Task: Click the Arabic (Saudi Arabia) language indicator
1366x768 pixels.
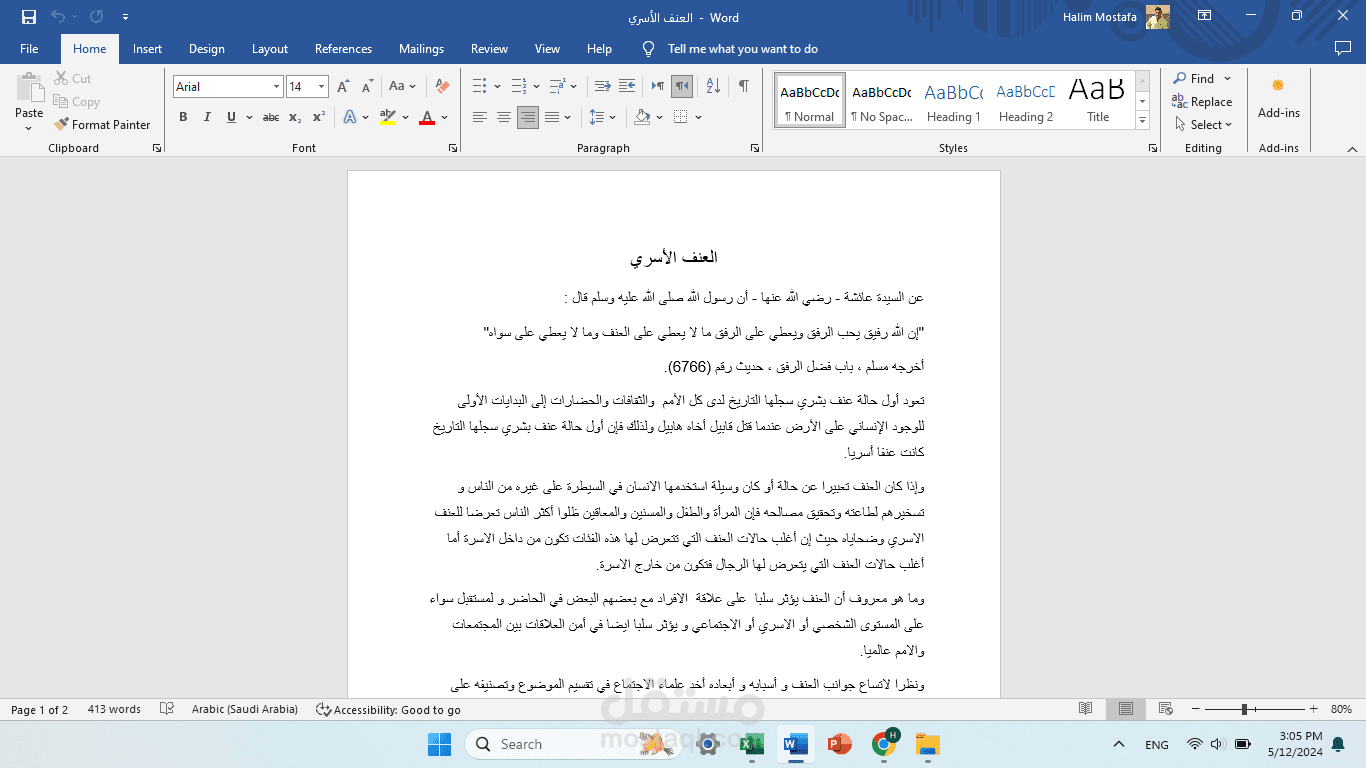Action: (x=245, y=709)
